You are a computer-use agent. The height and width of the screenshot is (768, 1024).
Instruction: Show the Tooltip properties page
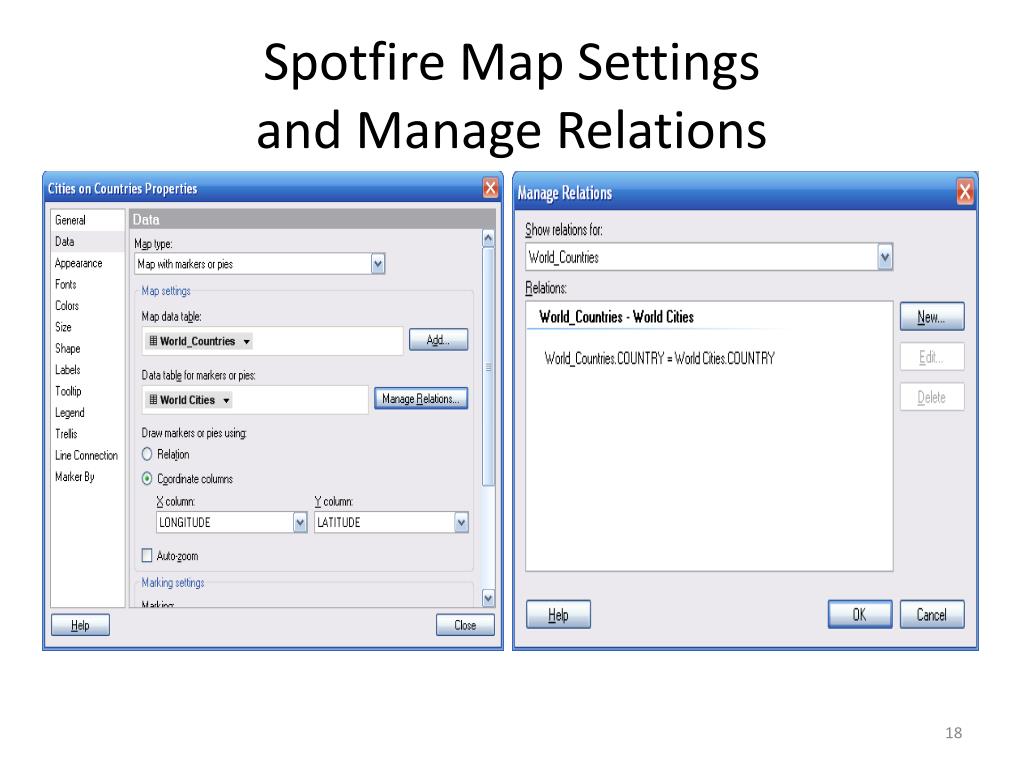click(x=68, y=391)
